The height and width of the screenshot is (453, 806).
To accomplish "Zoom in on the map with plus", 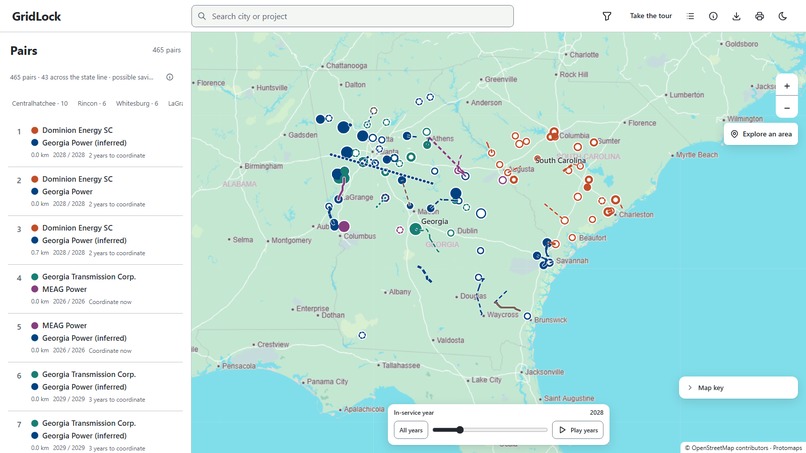I will click(x=786, y=86).
